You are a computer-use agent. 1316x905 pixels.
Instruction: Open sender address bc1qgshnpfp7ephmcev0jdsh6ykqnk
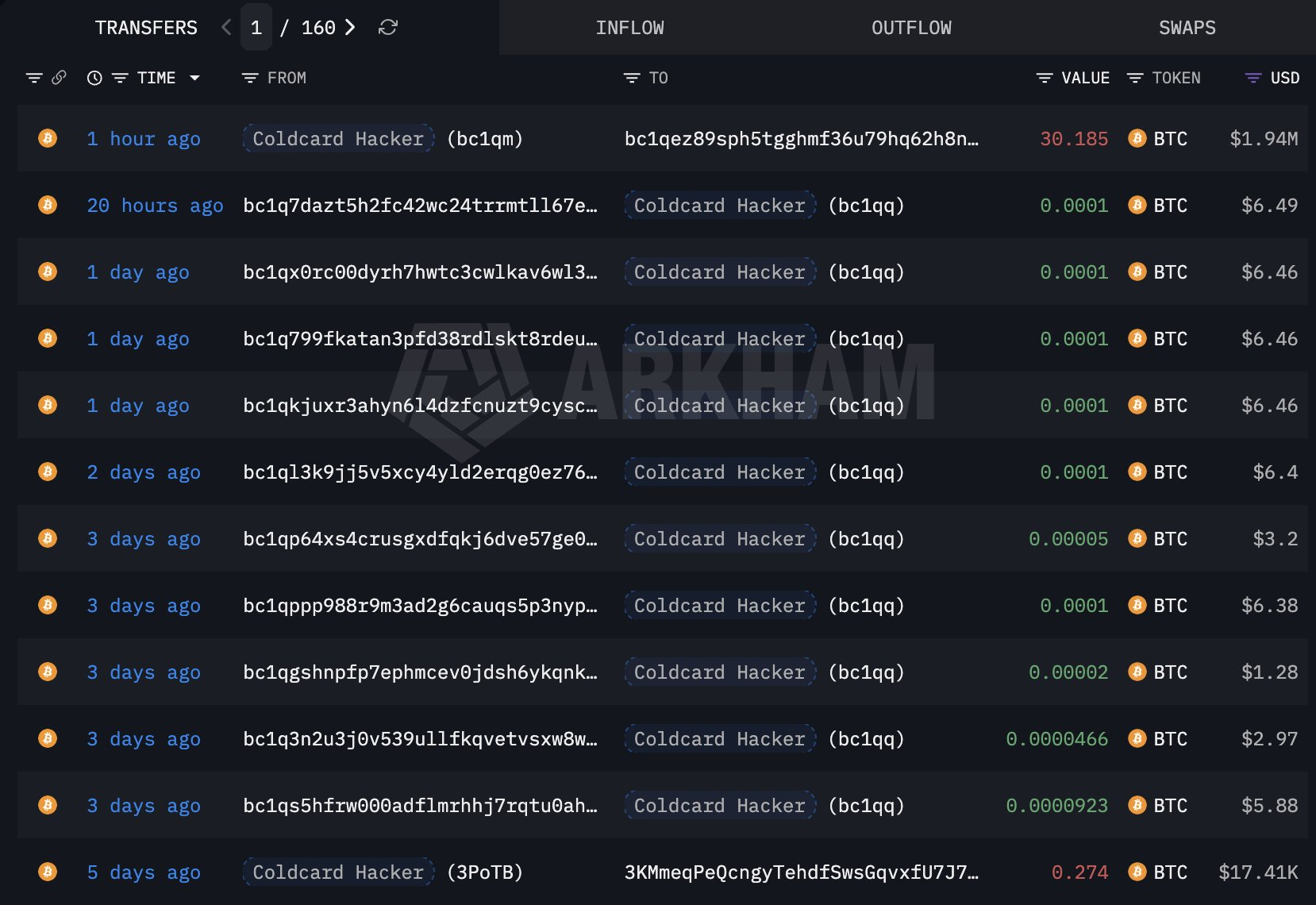420,672
